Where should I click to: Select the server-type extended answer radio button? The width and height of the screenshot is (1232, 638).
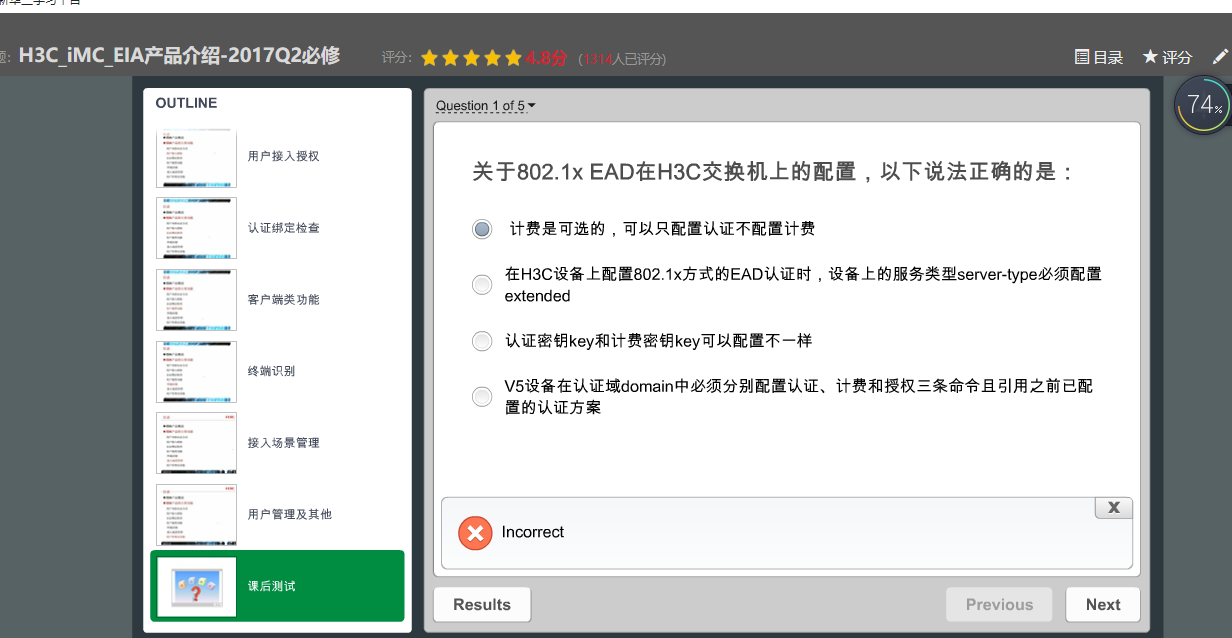pos(482,285)
